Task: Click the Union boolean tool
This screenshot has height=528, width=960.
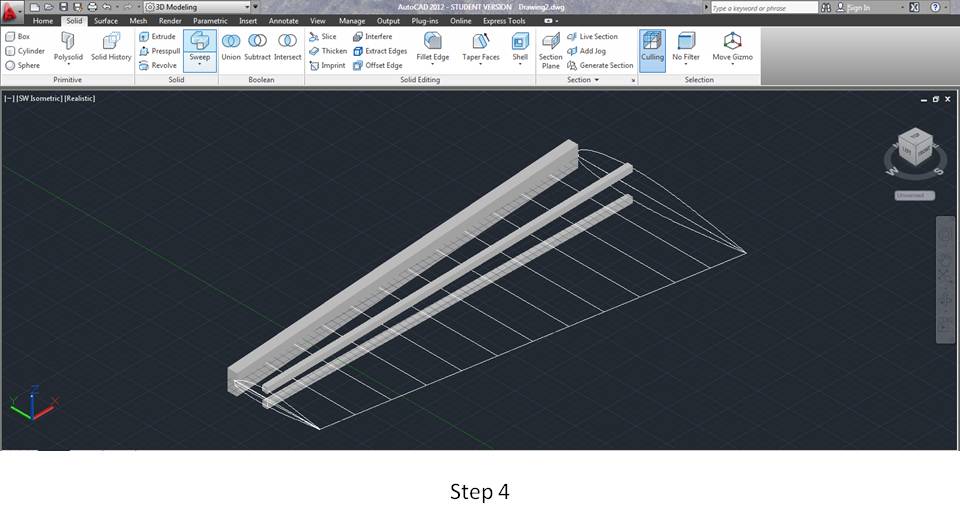Action: [x=231, y=47]
